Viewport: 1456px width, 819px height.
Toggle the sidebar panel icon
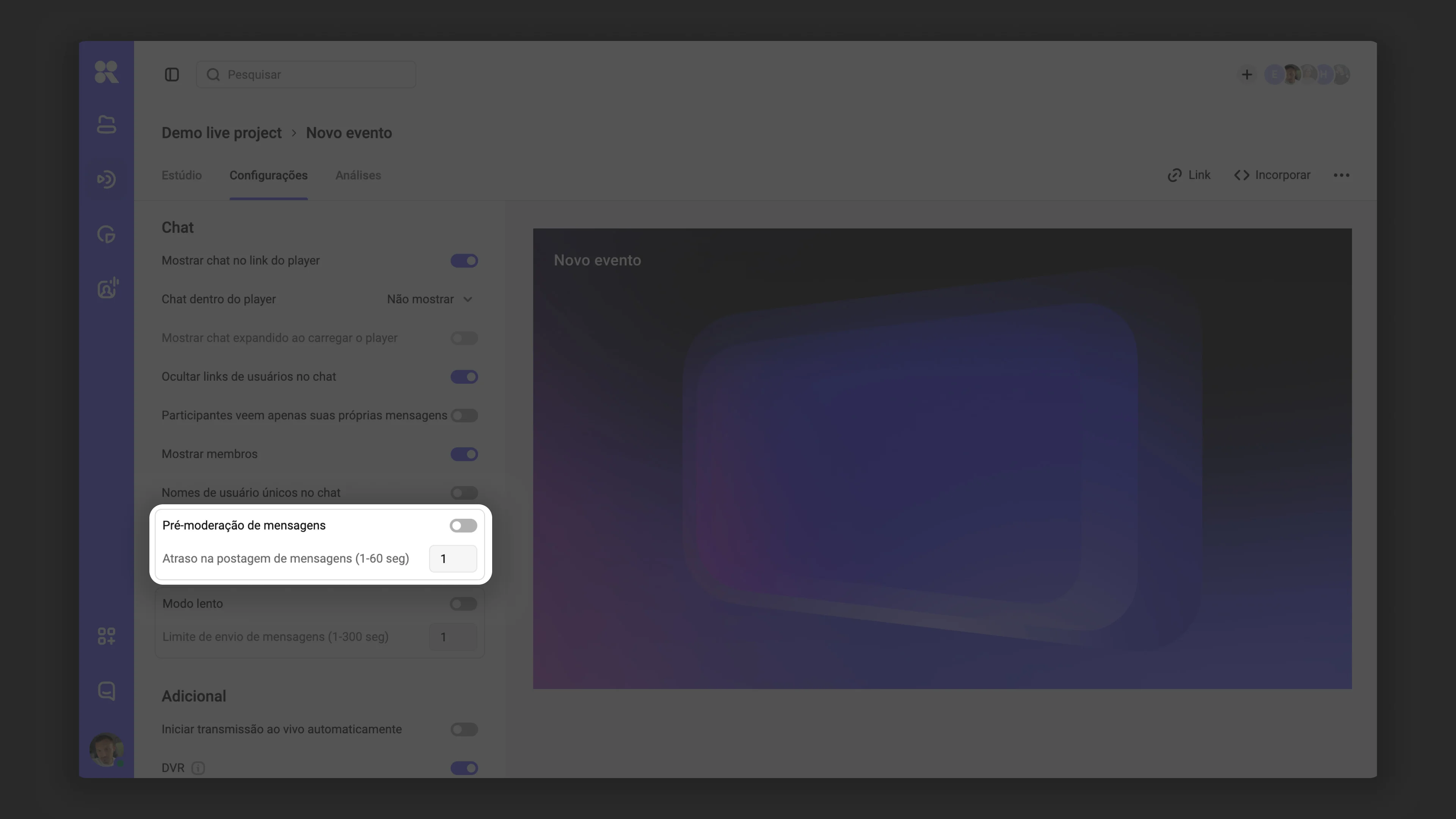point(172,75)
